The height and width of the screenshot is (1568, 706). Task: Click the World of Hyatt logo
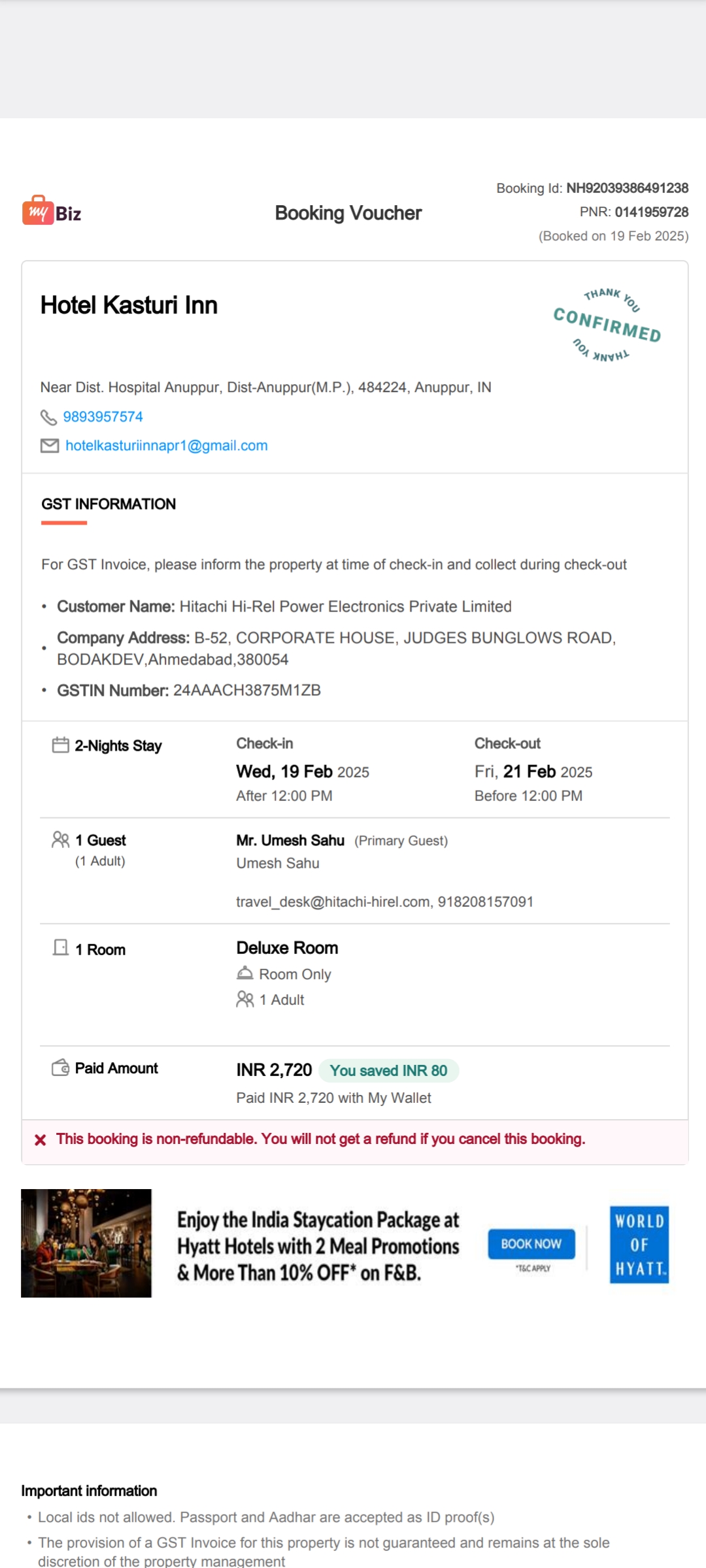click(x=639, y=1245)
